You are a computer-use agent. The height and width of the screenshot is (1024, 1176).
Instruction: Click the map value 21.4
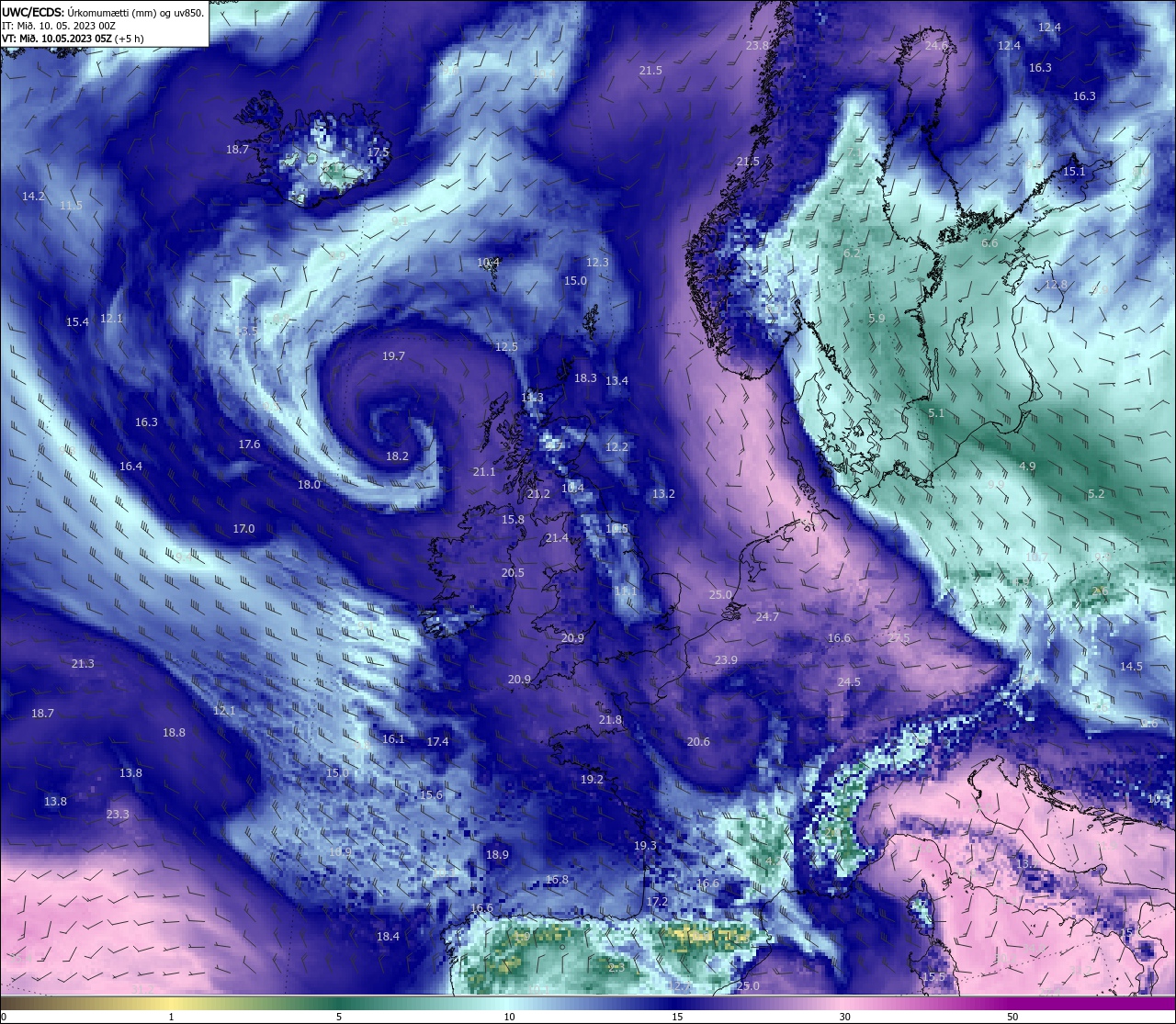pyautogui.click(x=557, y=538)
